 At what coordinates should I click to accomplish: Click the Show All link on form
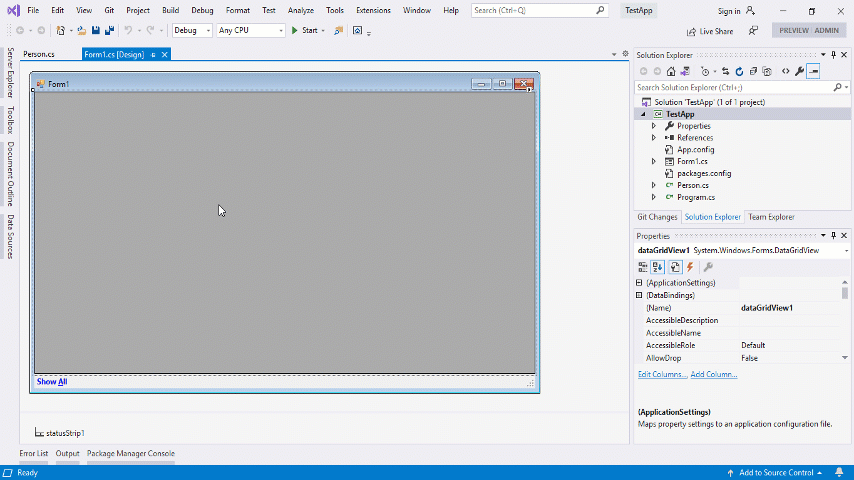click(52, 382)
